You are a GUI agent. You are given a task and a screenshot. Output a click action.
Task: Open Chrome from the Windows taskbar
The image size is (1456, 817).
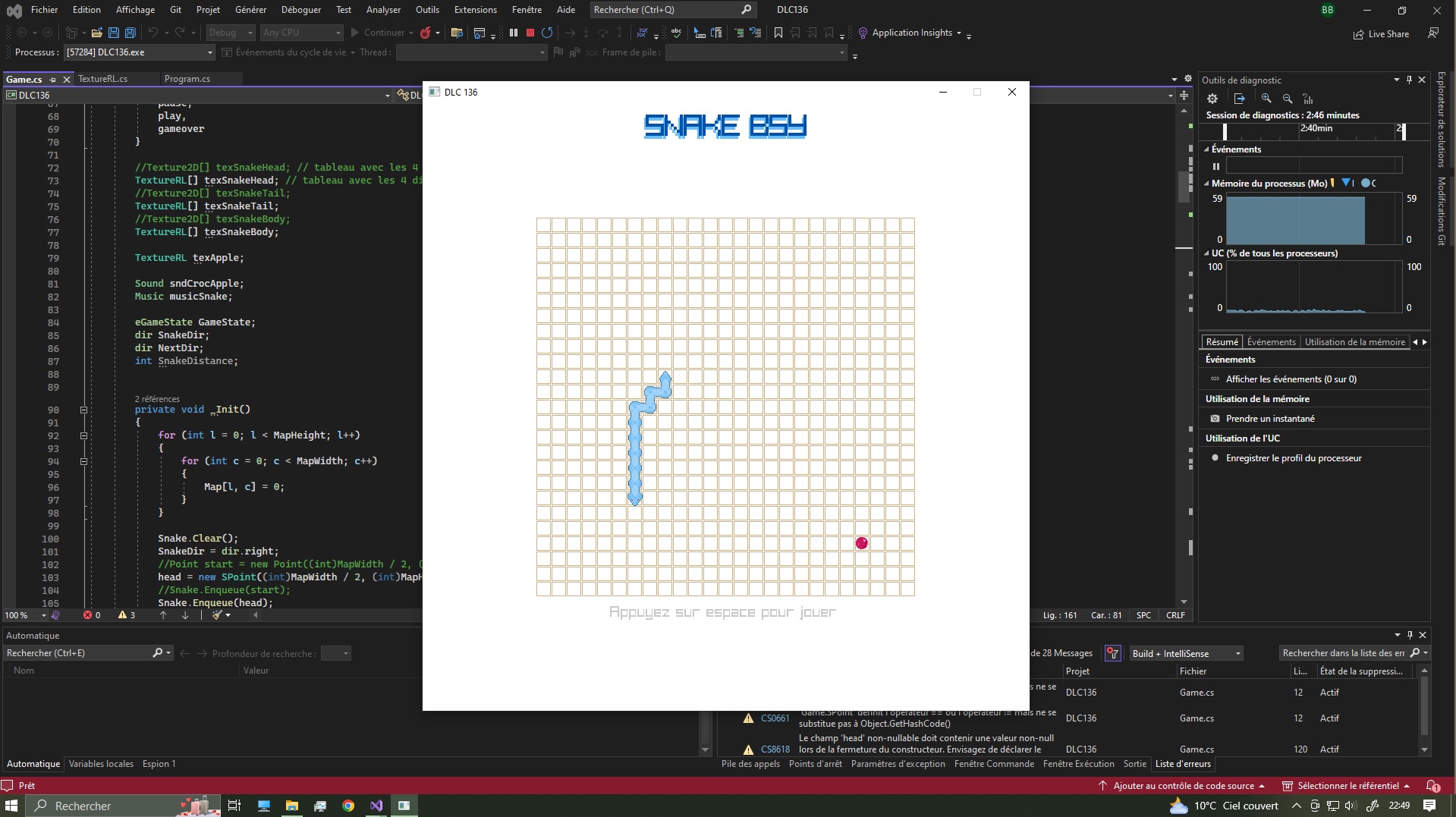pos(348,806)
